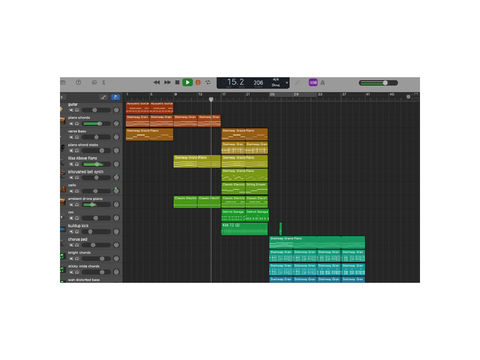
Task: Mute the piano chords track
Action: point(71,124)
